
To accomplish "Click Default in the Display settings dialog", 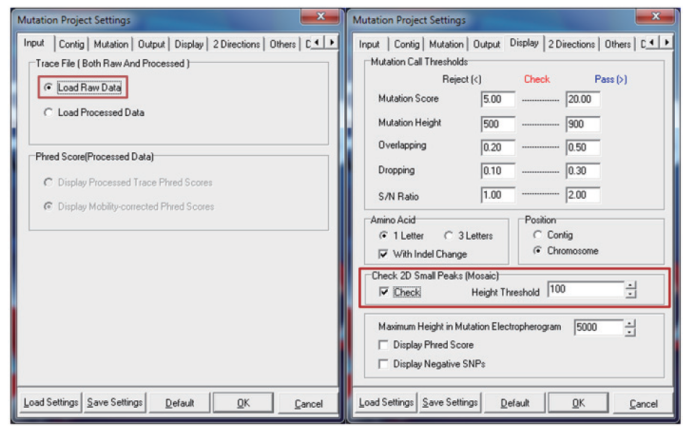I will (x=515, y=403).
